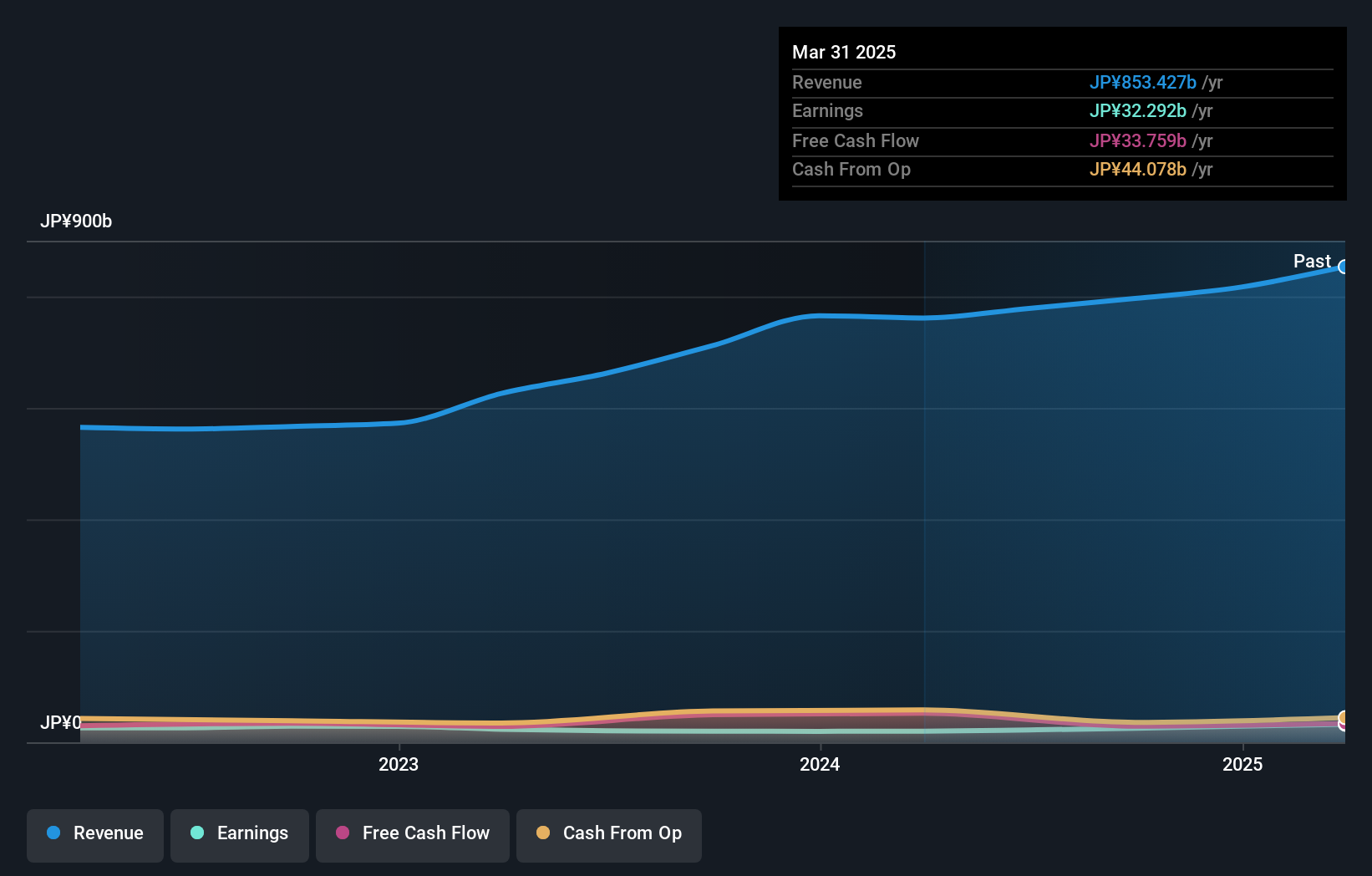Click the orange Cash From Op endpoint marker
This screenshot has height=876, width=1372.
[1344, 718]
